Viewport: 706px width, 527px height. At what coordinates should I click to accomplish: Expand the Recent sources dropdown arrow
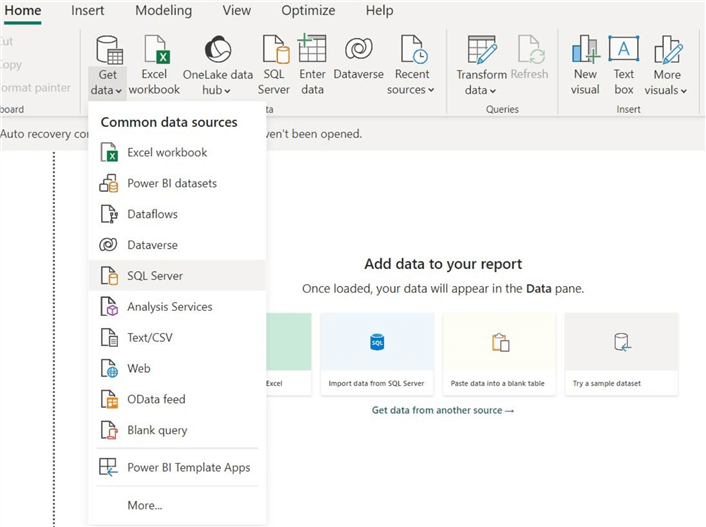(x=431, y=90)
